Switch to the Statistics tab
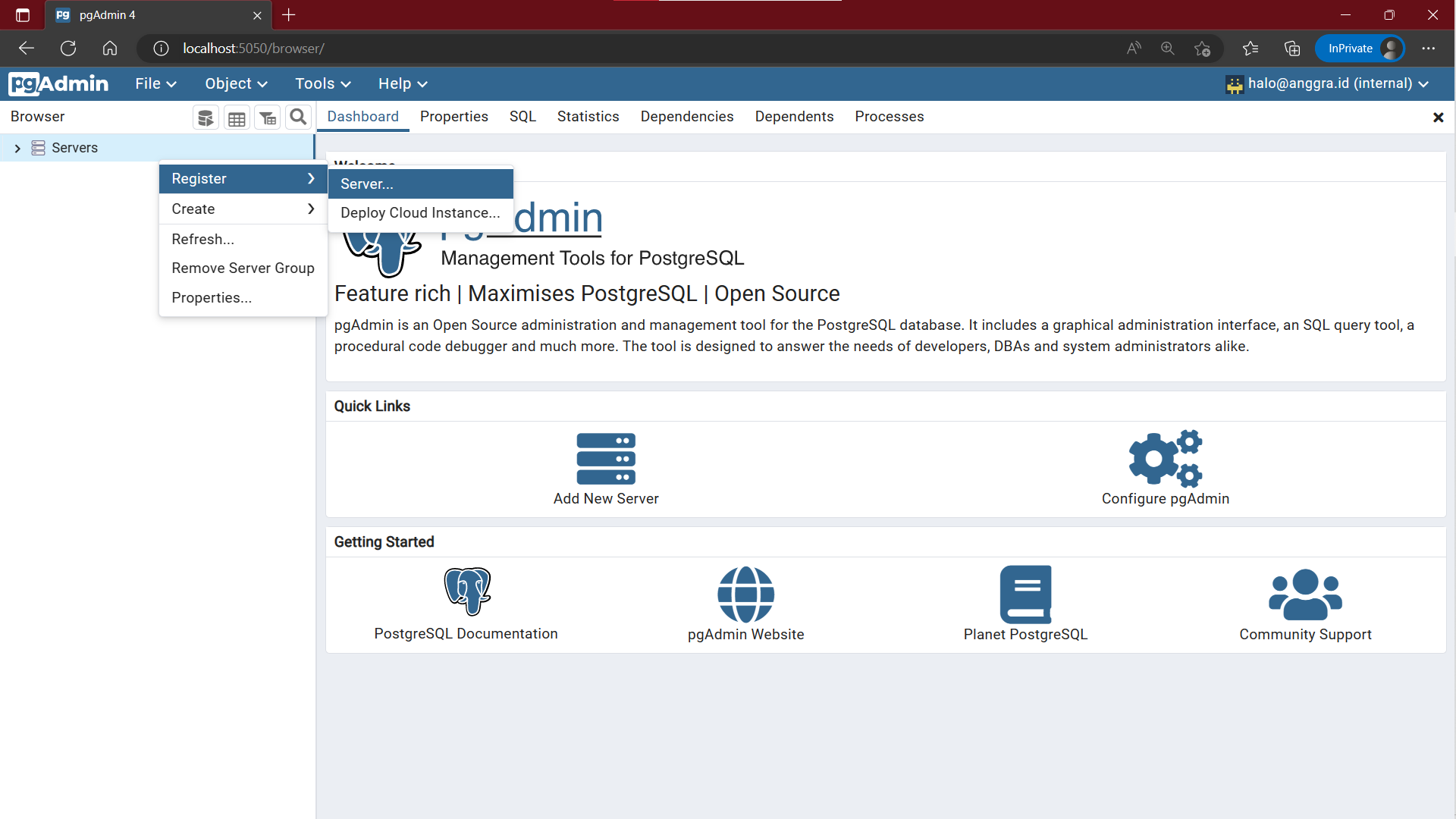Screen dimensions: 1456x819 coord(588,116)
